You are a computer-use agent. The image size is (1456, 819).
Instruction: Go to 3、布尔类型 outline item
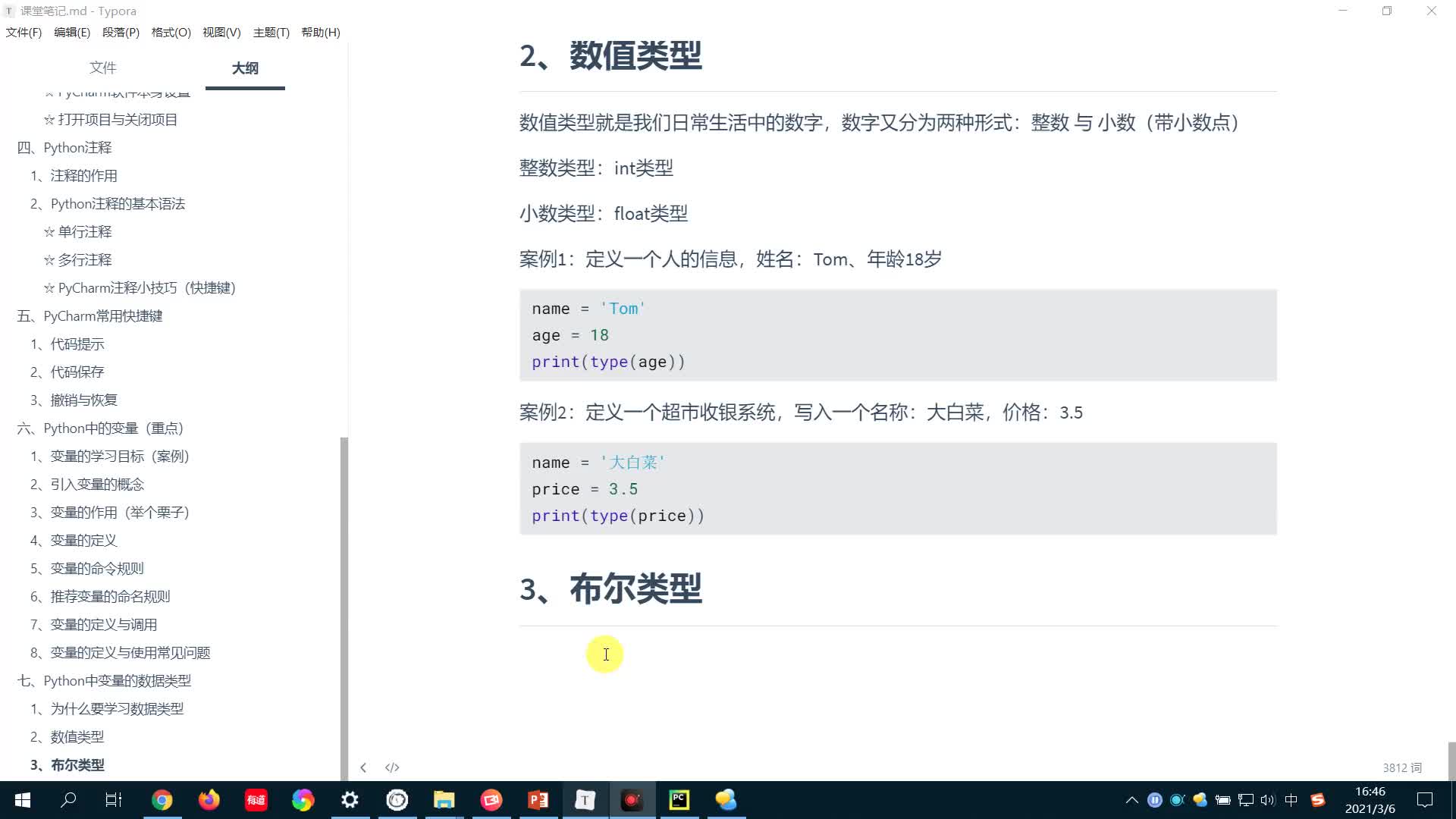67,765
